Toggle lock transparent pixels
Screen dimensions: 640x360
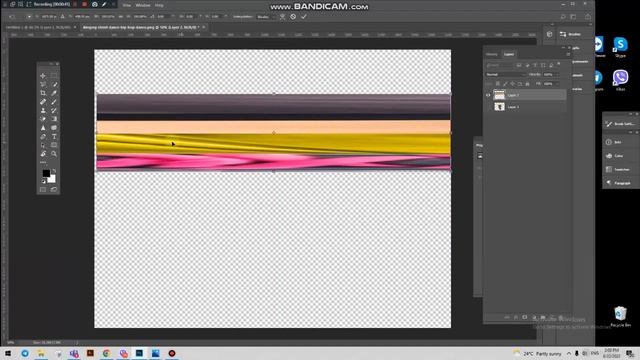click(x=498, y=84)
